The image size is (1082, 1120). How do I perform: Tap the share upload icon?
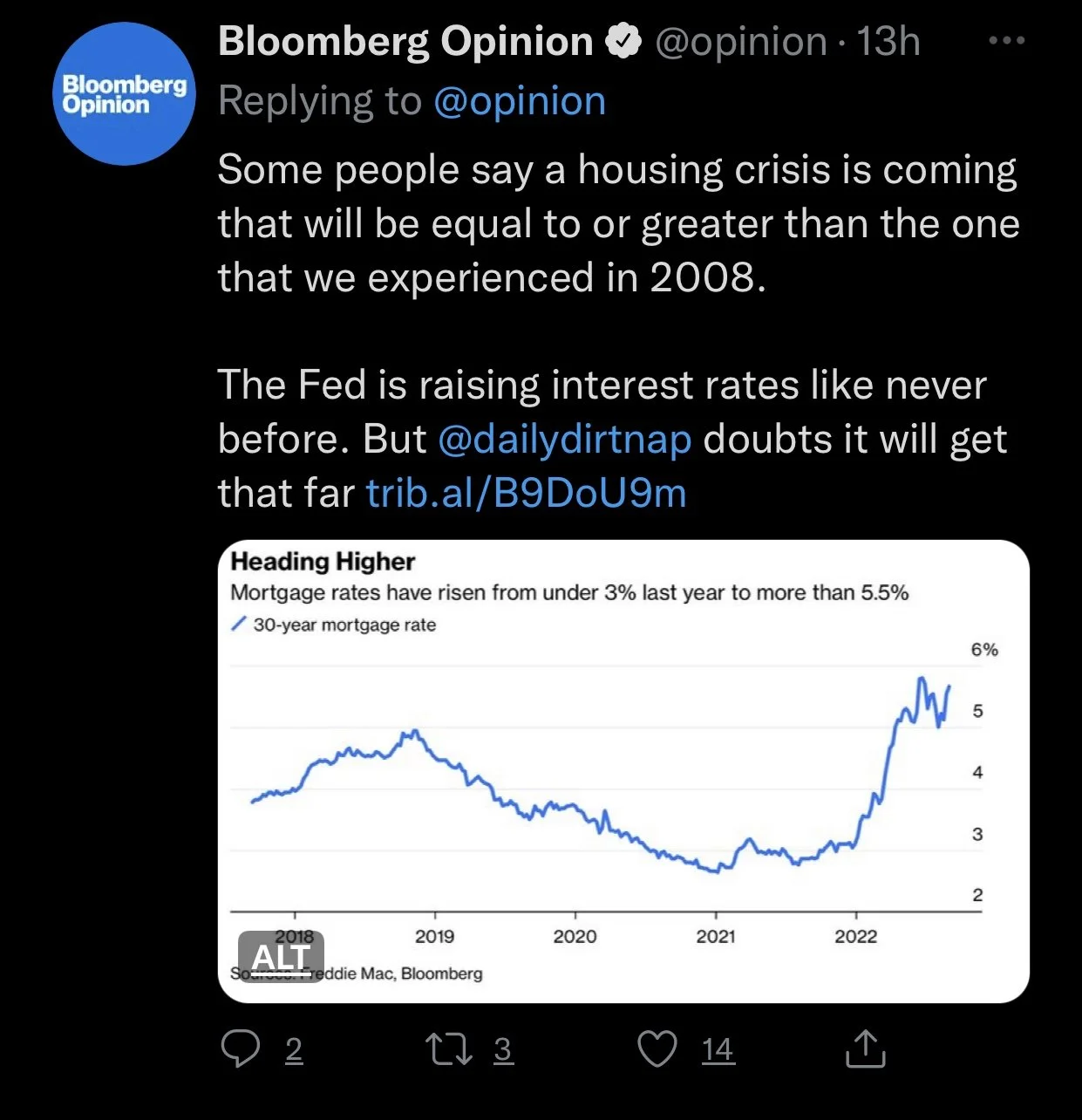pyautogui.click(x=865, y=1048)
